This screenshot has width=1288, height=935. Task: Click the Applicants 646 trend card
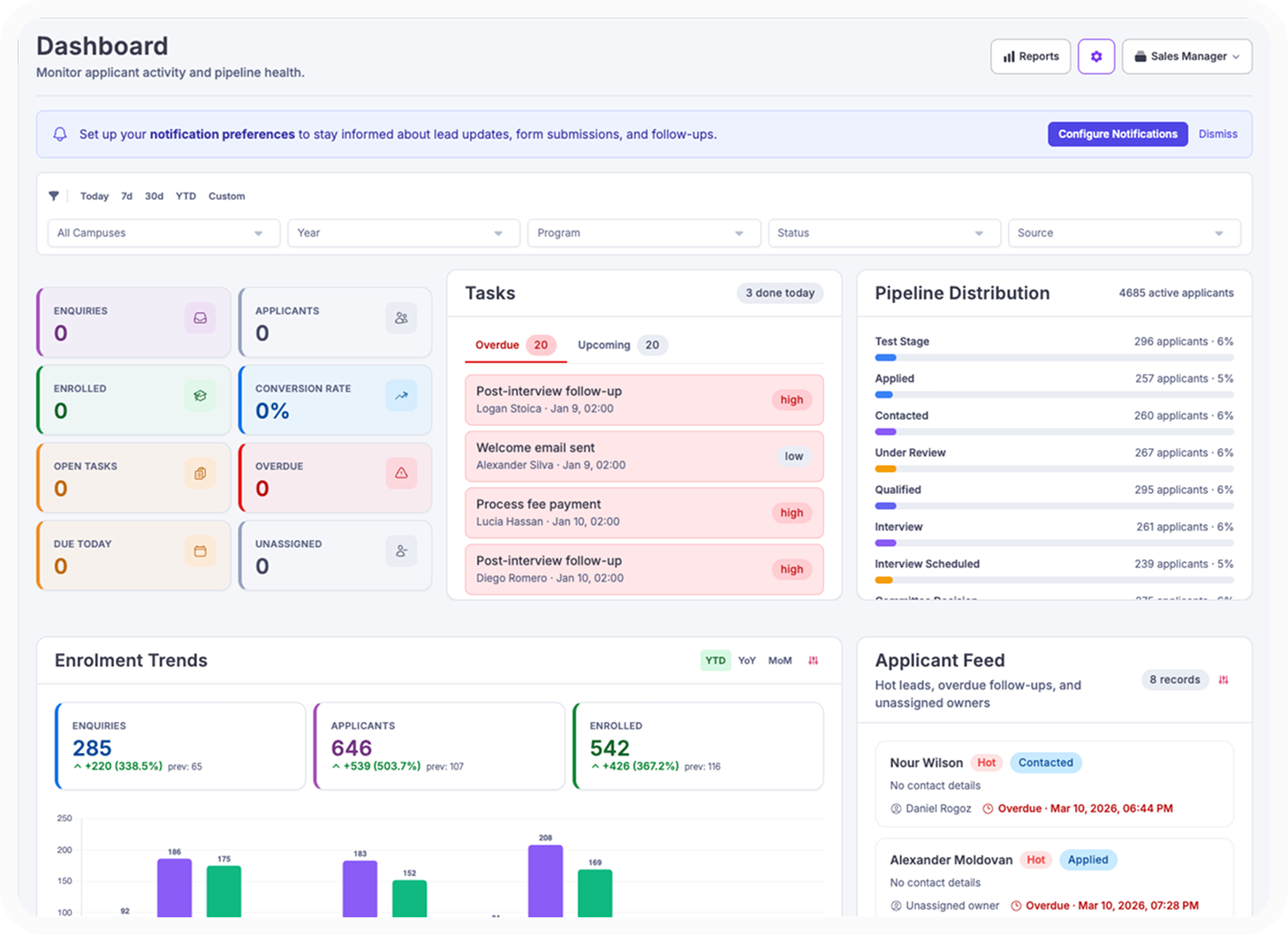point(439,746)
